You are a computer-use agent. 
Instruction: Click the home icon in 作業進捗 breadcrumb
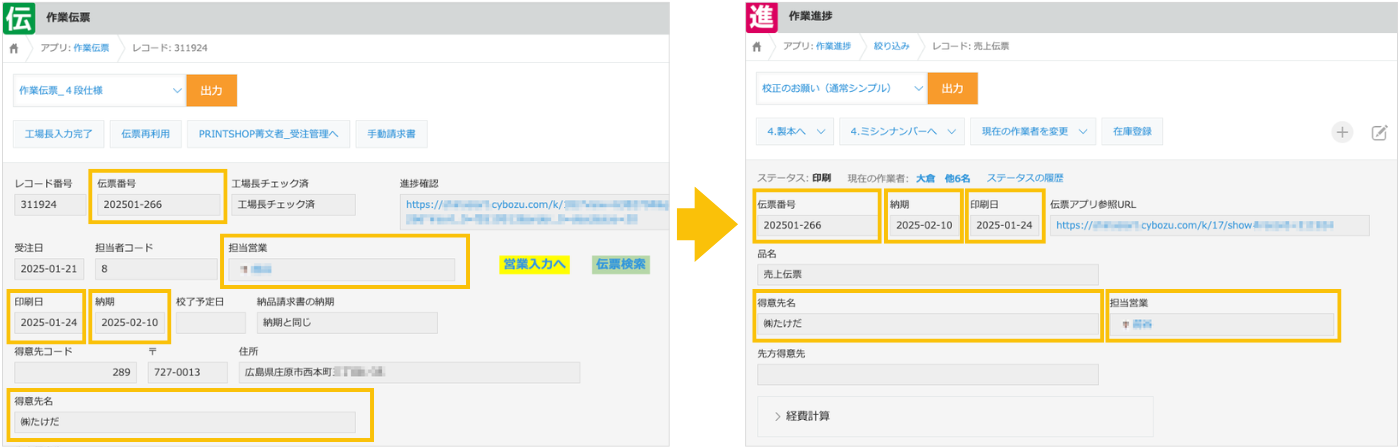[x=758, y=47]
